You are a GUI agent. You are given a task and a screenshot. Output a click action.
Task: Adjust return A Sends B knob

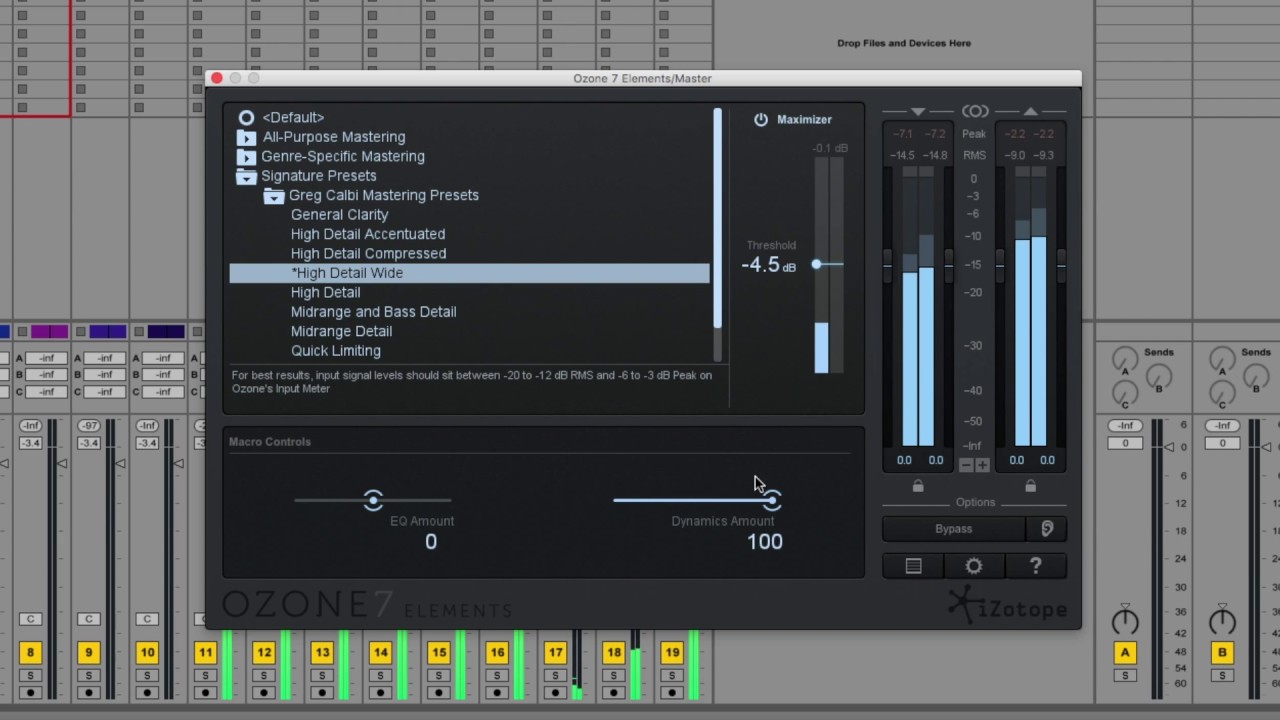(x=1158, y=377)
